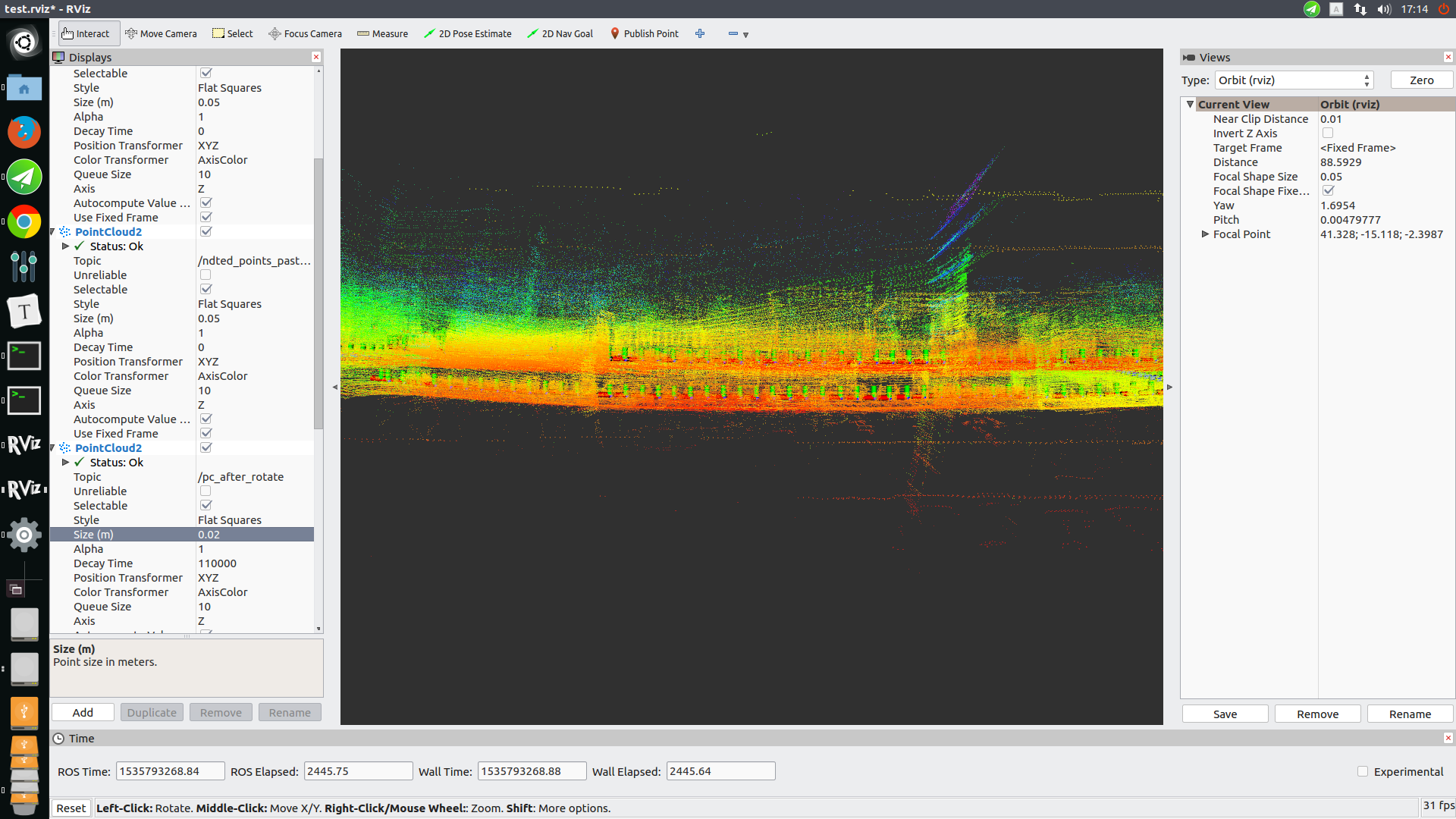Click the plus icon to add a tool
This screenshot has height=819, width=1456.
click(x=700, y=33)
